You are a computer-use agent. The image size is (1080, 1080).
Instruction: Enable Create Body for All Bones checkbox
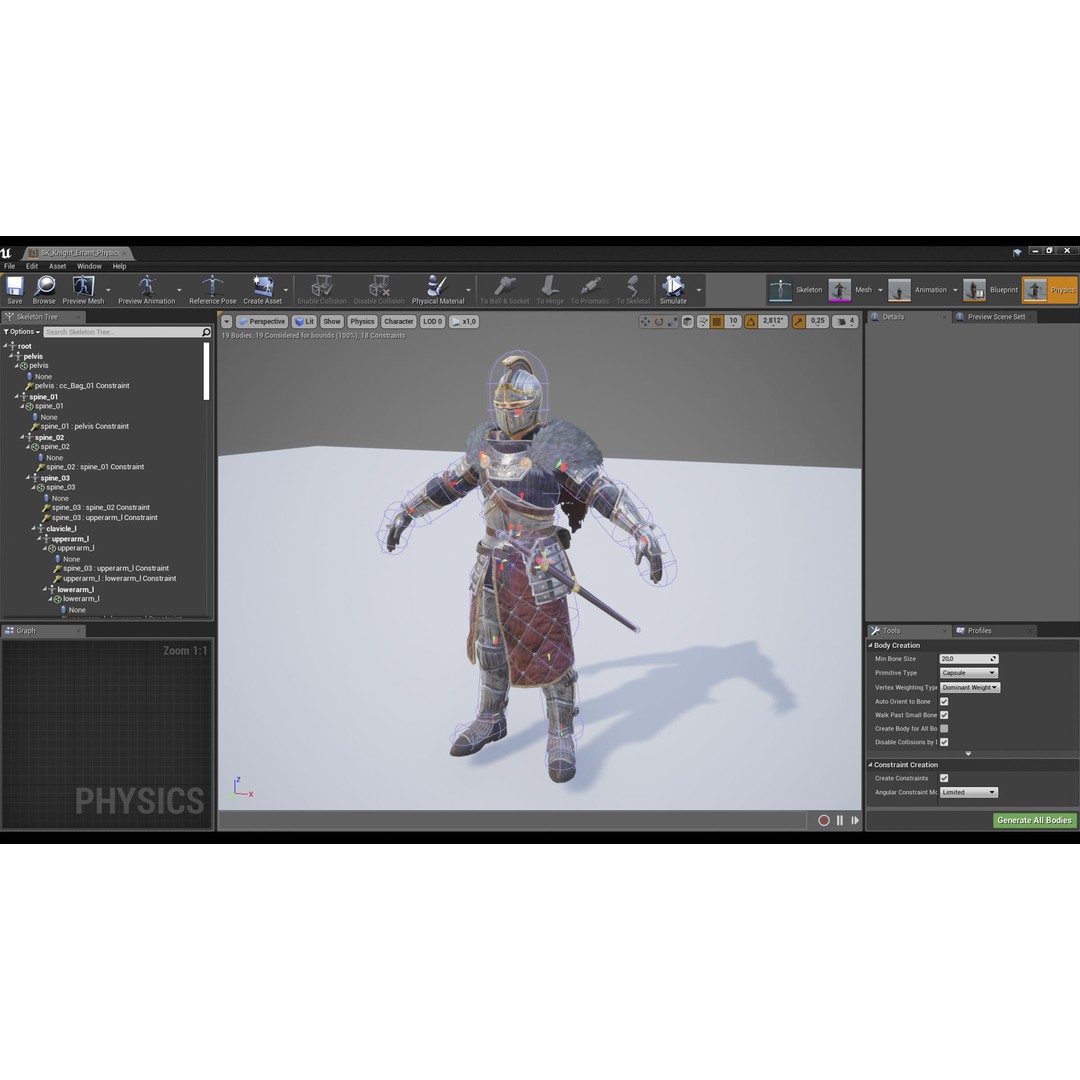pyautogui.click(x=944, y=729)
